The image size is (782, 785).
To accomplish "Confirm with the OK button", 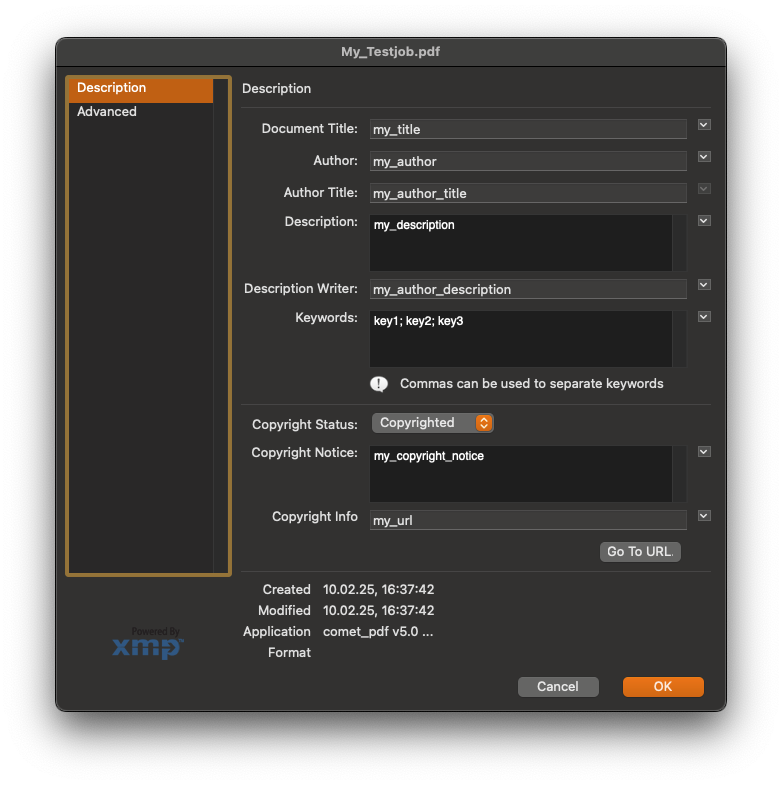I will point(663,686).
